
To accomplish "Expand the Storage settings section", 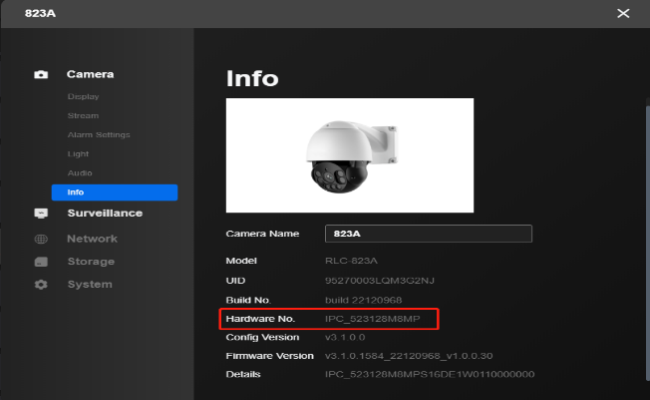I will pos(91,262).
